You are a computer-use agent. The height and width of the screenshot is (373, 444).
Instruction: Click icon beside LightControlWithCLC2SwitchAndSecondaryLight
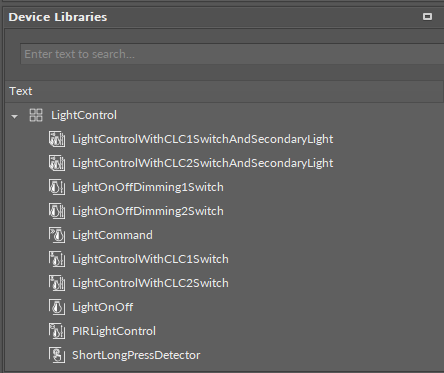coord(57,163)
